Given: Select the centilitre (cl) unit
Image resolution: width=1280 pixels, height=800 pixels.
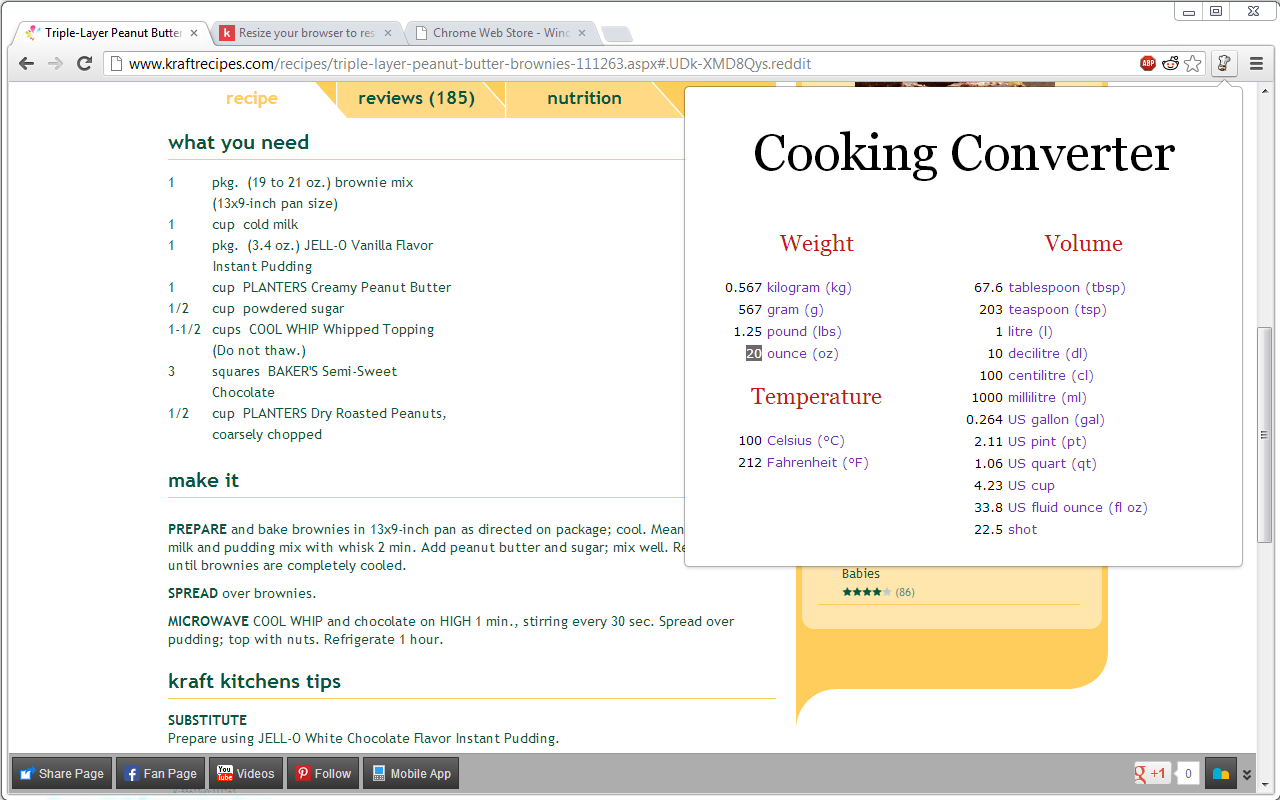Looking at the screenshot, I should click(1051, 375).
